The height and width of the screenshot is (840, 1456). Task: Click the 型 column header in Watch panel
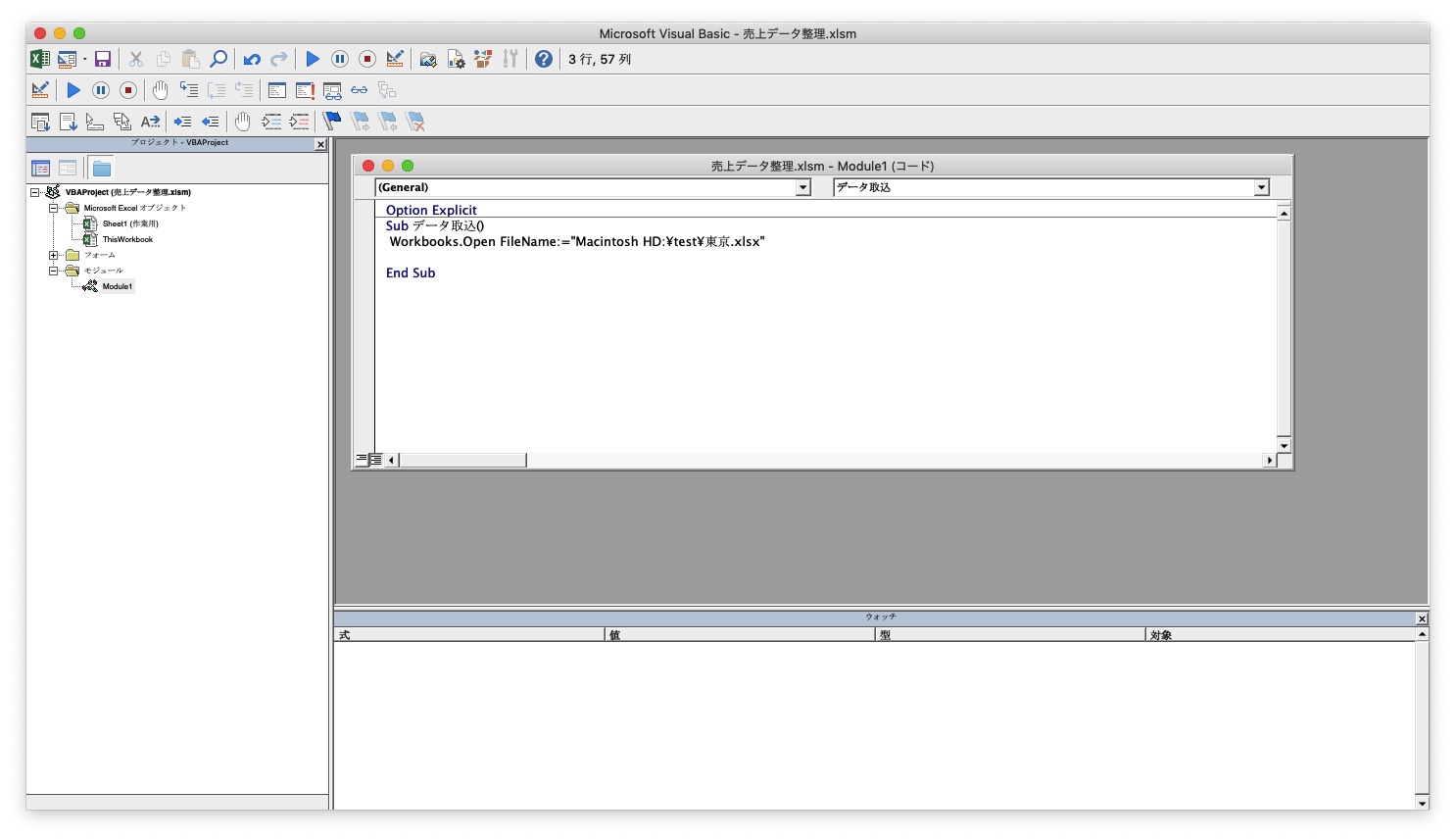click(1010, 635)
